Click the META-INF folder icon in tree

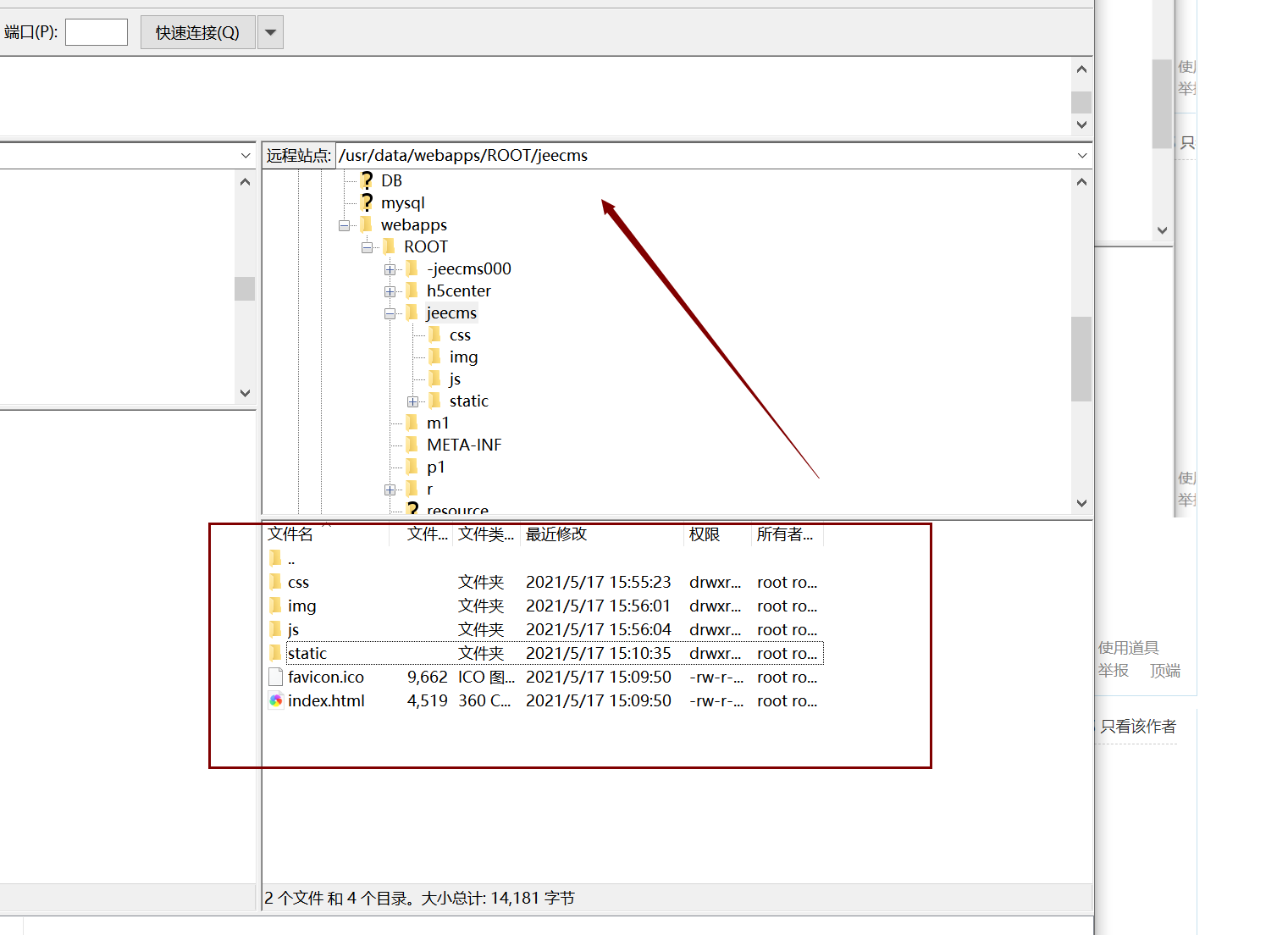tap(412, 445)
